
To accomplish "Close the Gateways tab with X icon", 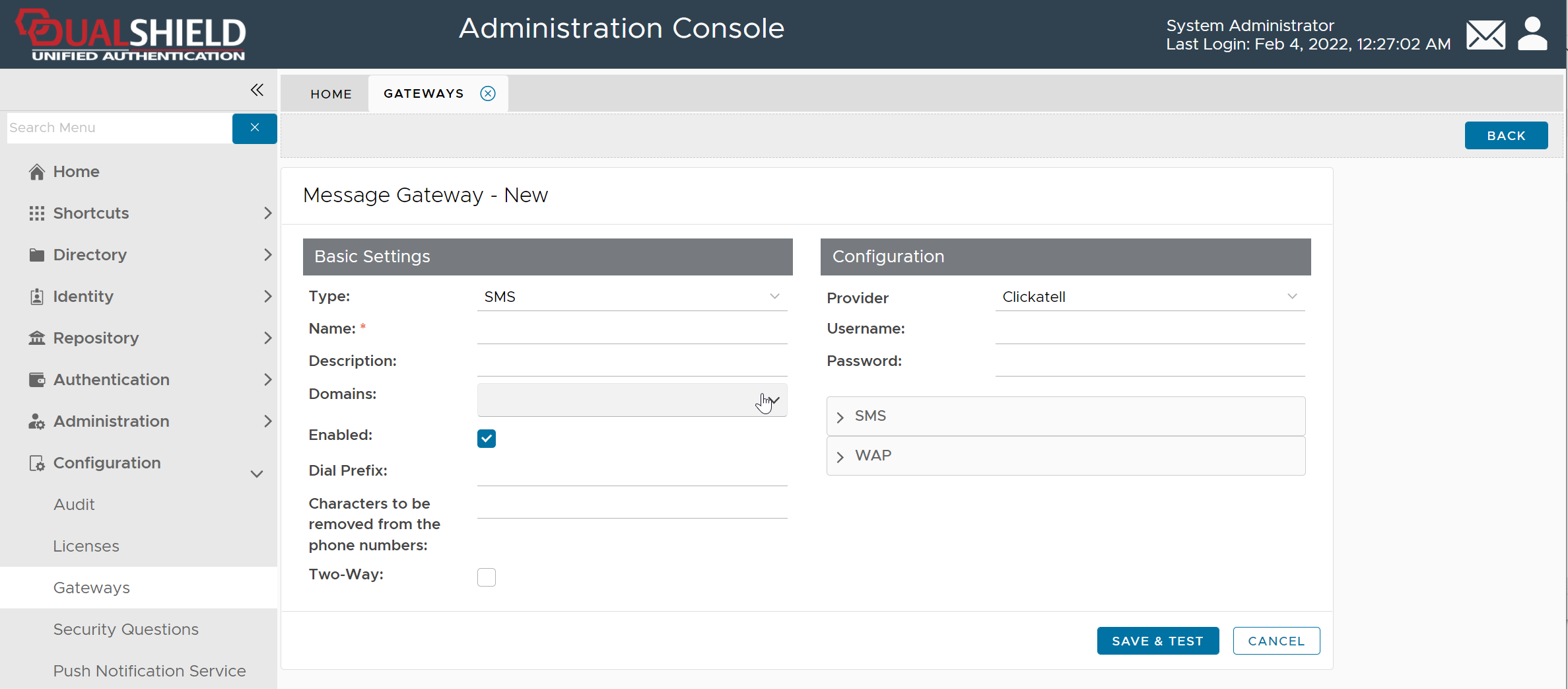I will 488,94.
